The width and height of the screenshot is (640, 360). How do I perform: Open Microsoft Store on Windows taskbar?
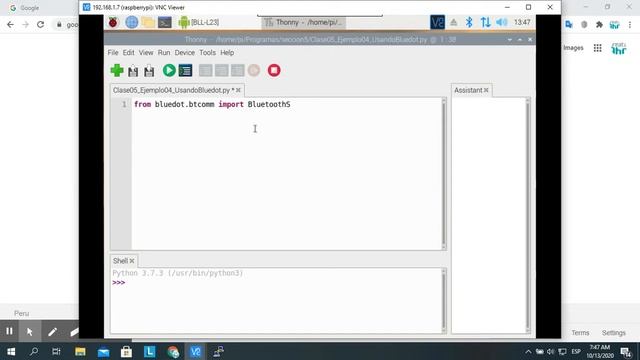tap(126, 351)
